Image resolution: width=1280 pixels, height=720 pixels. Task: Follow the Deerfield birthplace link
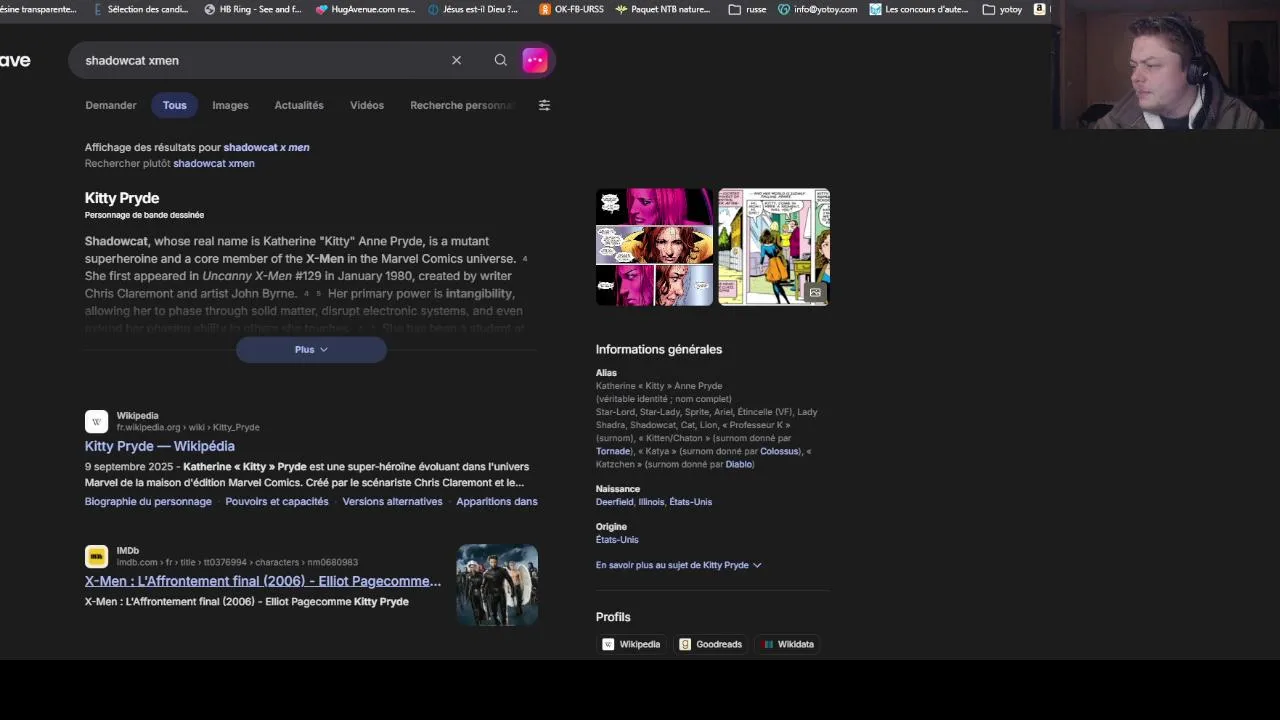[615, 502]
